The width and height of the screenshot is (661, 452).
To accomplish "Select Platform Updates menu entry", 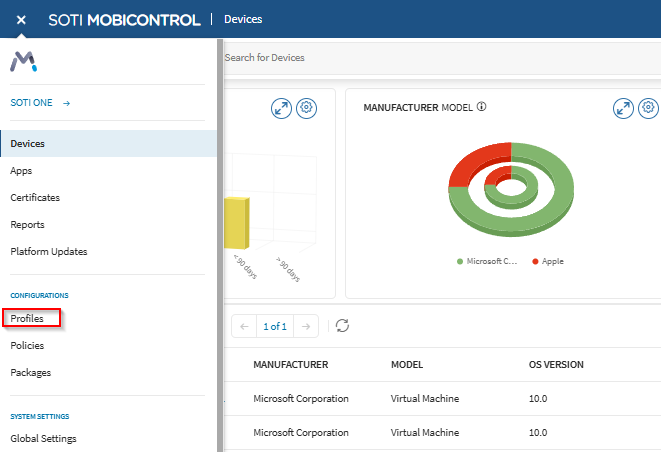I will pos(49,252).
